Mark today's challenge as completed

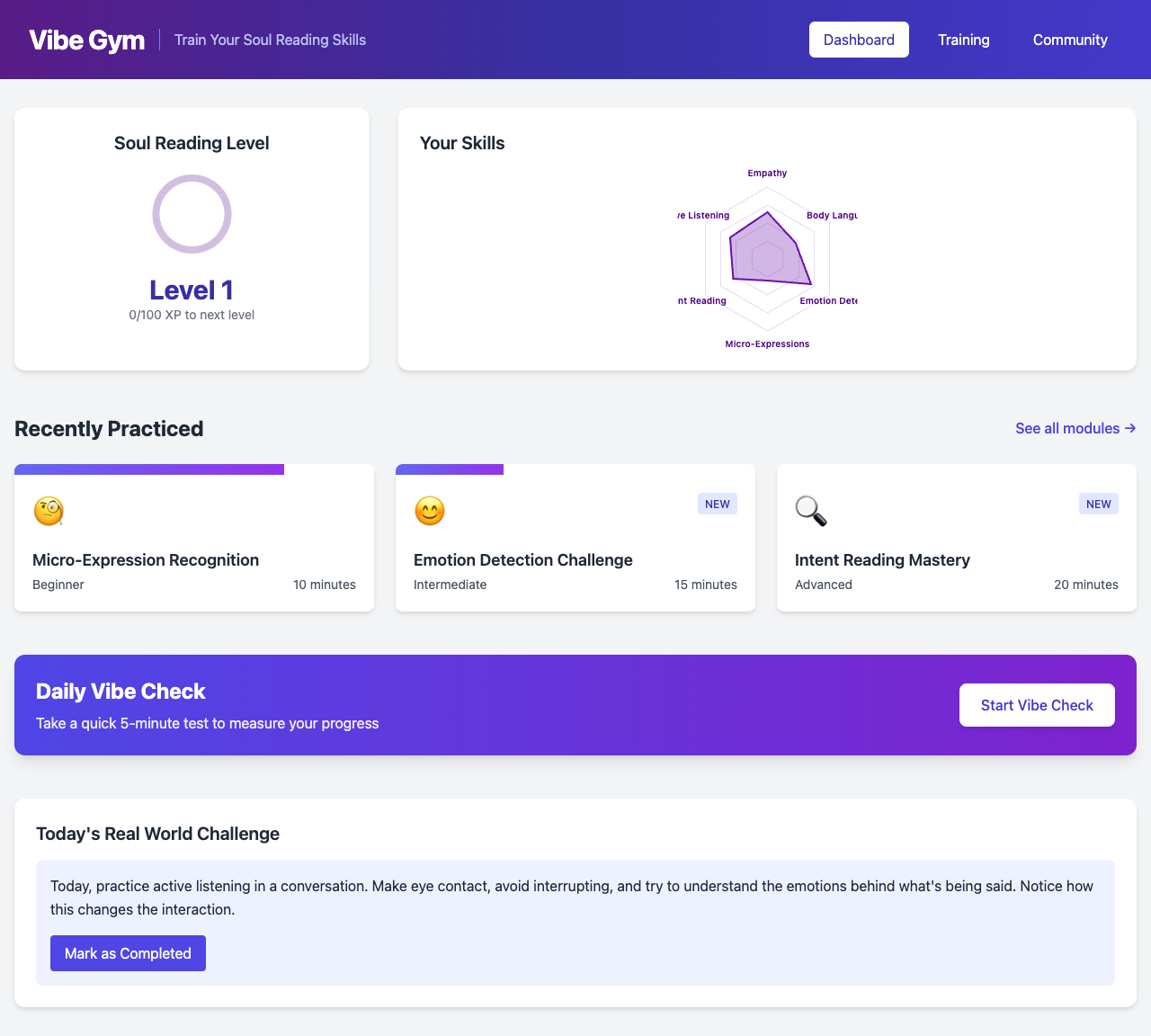(x=128, y=953)
